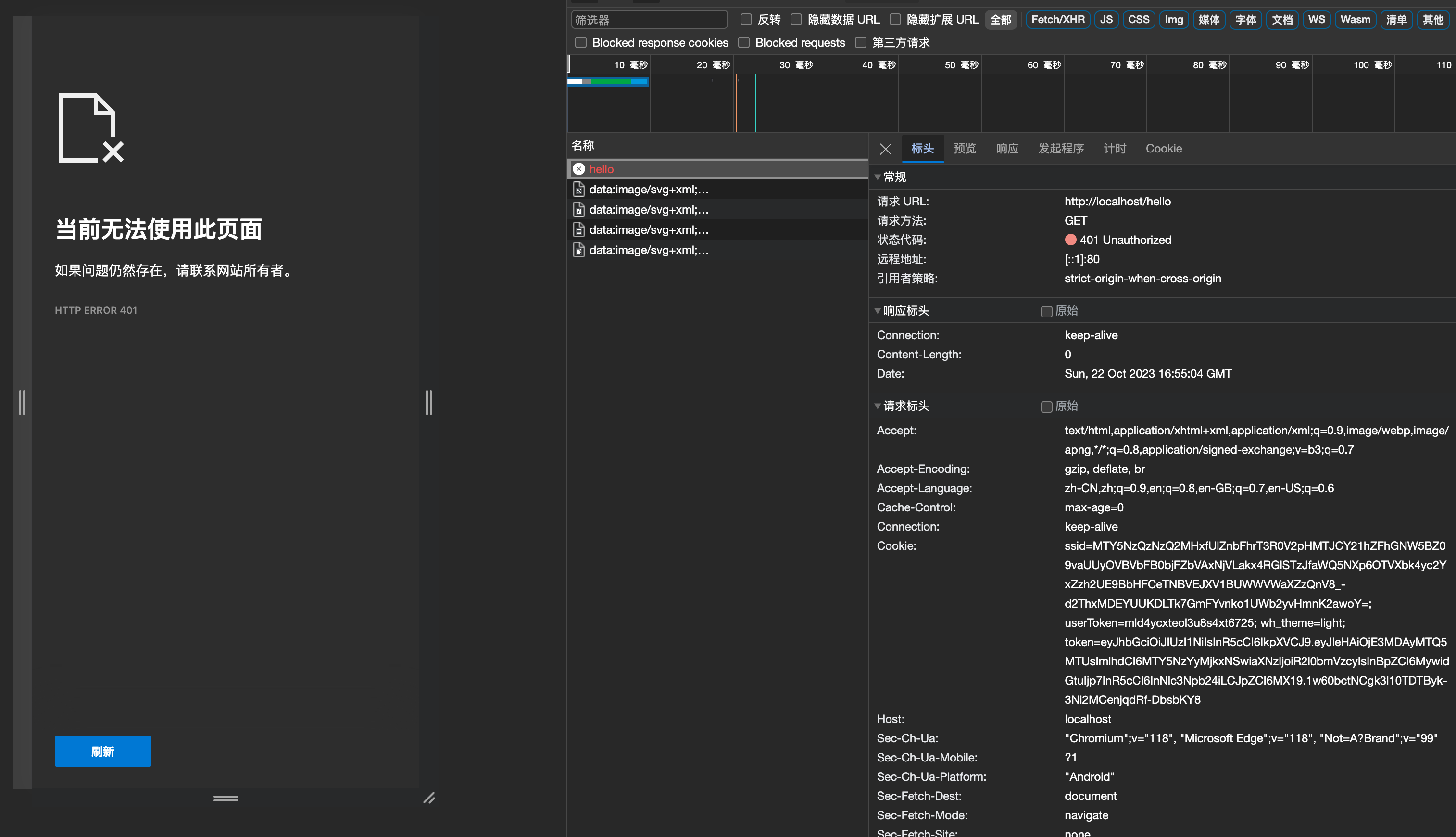Check Blocked requests option
Screen dimensions: 1456x837
[x=744, y=42]
